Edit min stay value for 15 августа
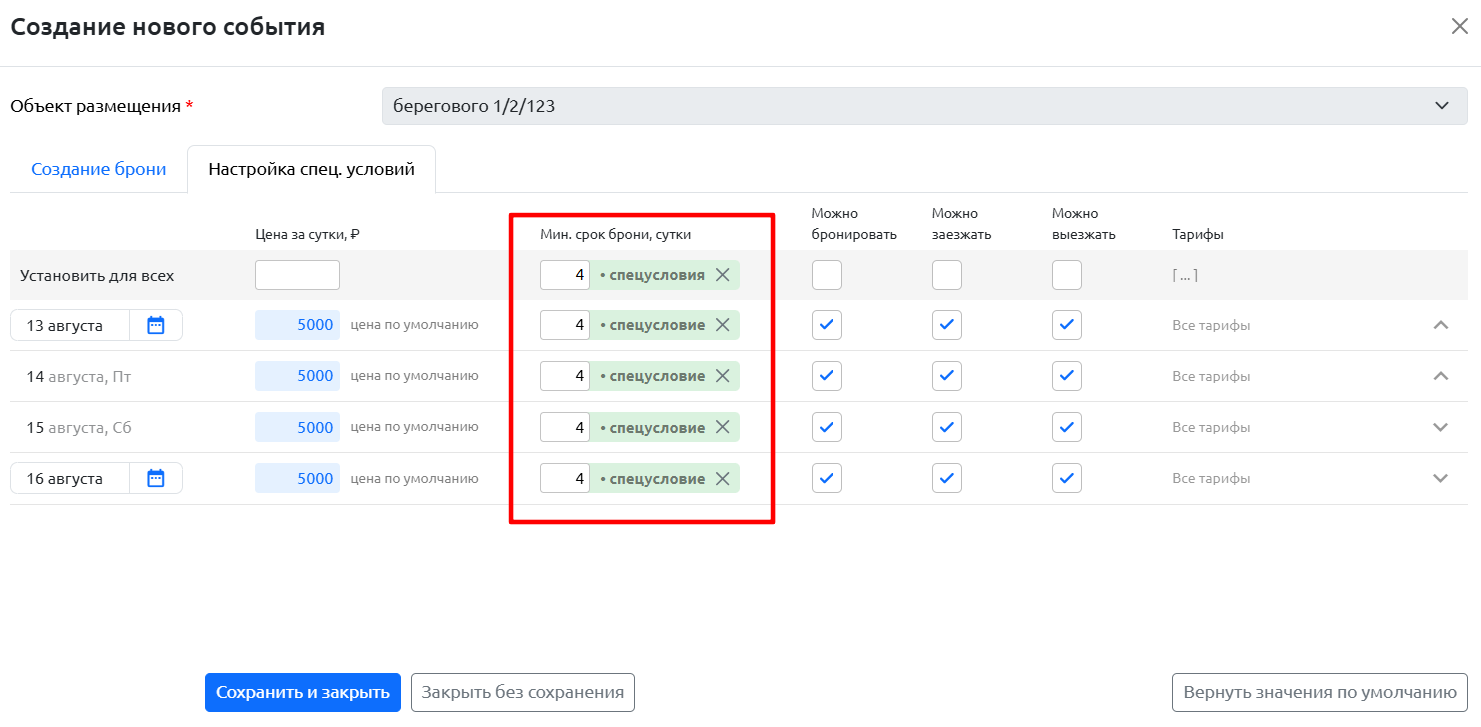 pyautogui.click(x=565, y=427)
